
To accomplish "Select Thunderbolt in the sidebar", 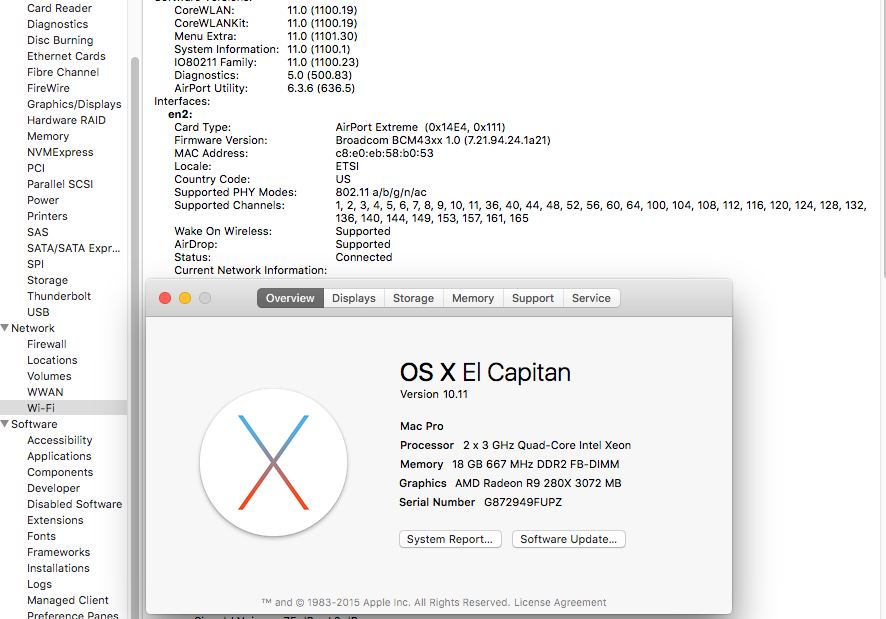I will point(59,296).
